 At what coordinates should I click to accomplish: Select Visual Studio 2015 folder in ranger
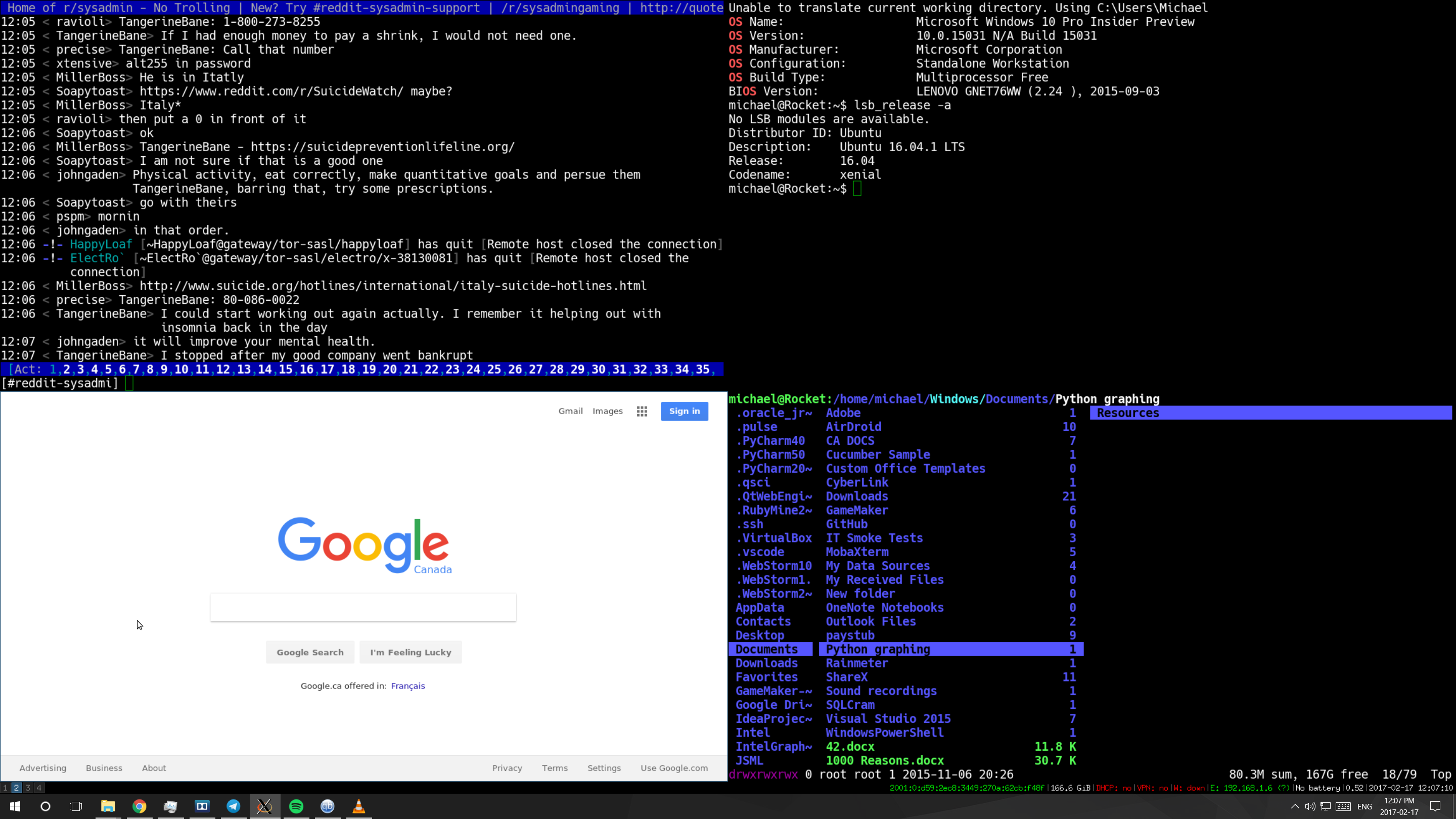coord(950,719)
